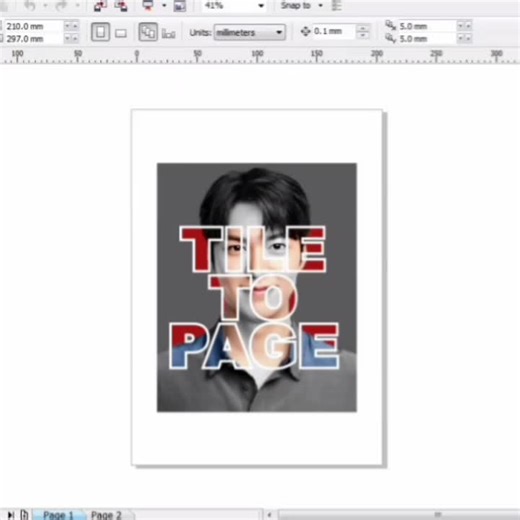520x520 pixels.
Task: Click the Undo arrow icon
Action: click(30, 5)
